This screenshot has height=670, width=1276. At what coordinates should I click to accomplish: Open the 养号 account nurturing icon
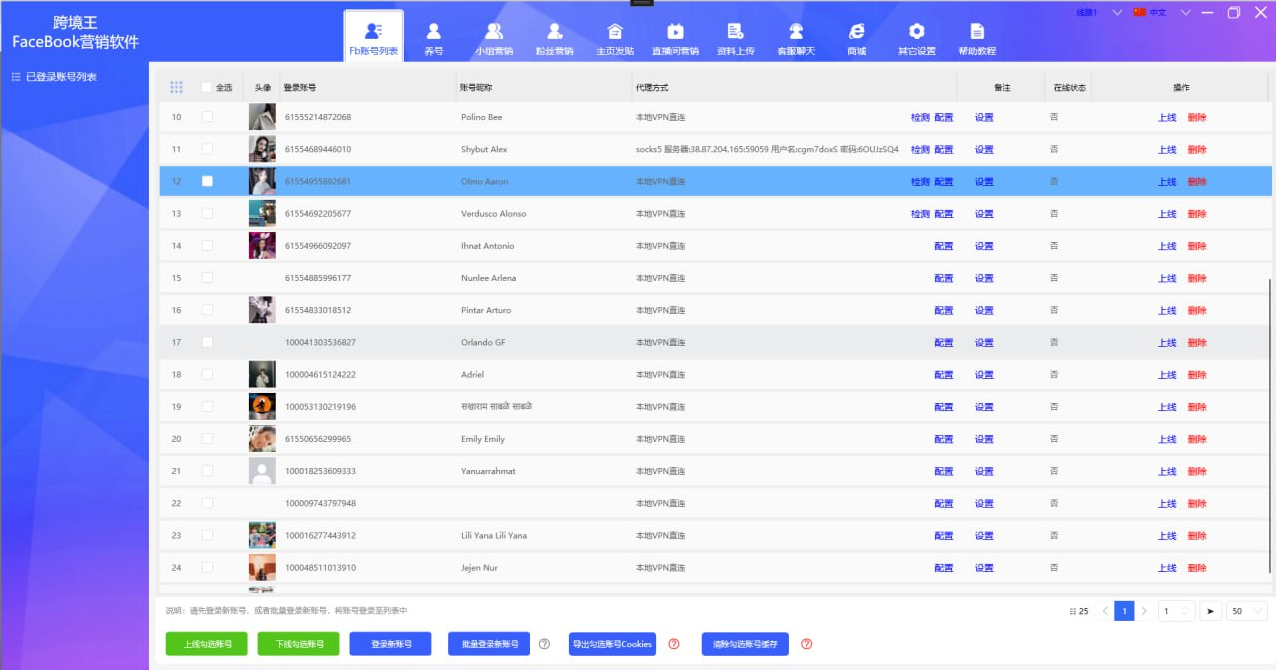point(433,32)
